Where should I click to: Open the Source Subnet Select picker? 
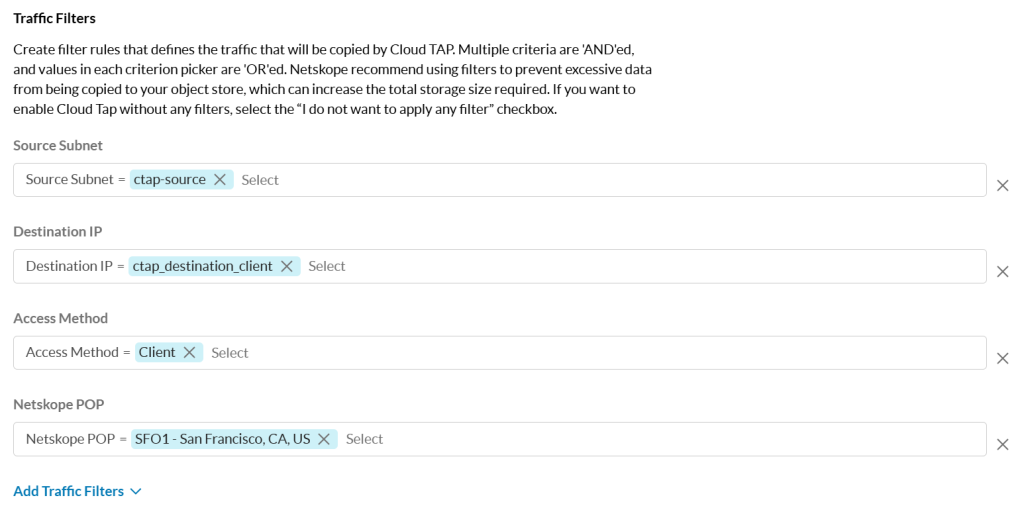click(x=260, y=180)
